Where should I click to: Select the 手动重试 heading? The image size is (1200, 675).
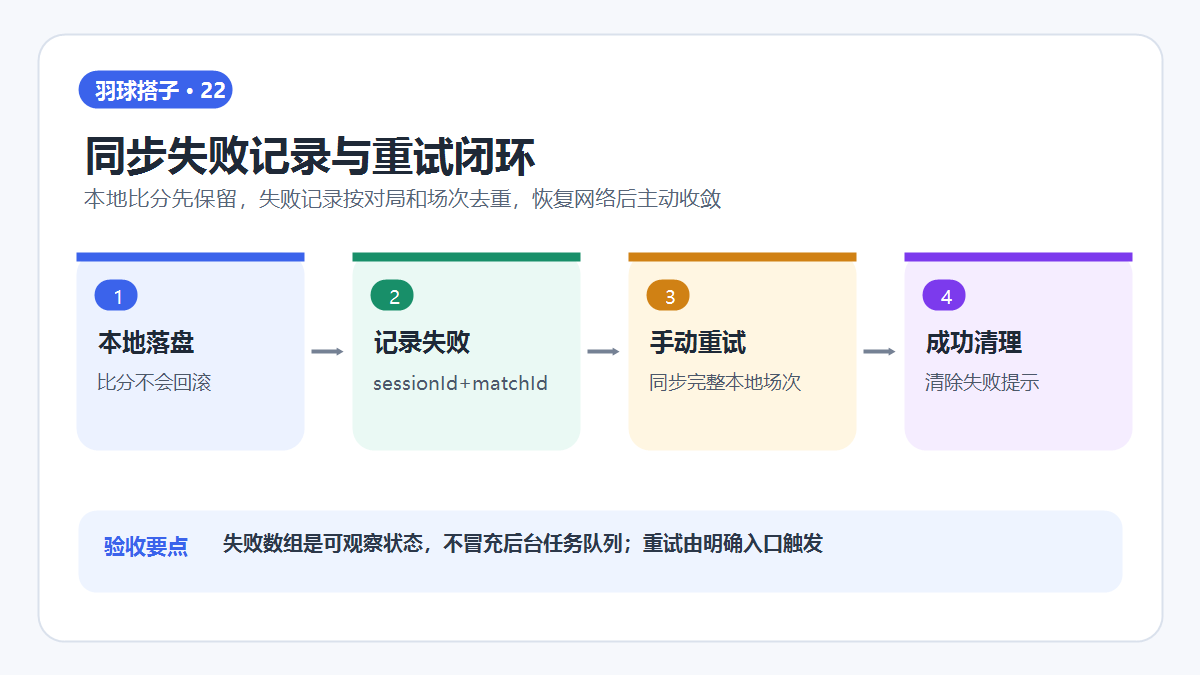click(x=698, y=343)
